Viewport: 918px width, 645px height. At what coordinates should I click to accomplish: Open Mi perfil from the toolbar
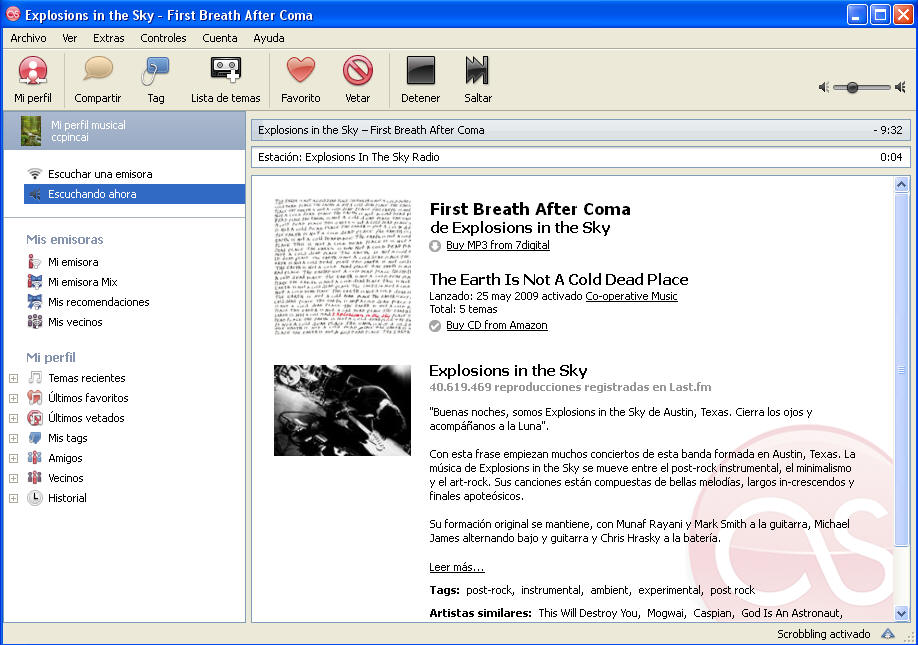coord(33,79)
